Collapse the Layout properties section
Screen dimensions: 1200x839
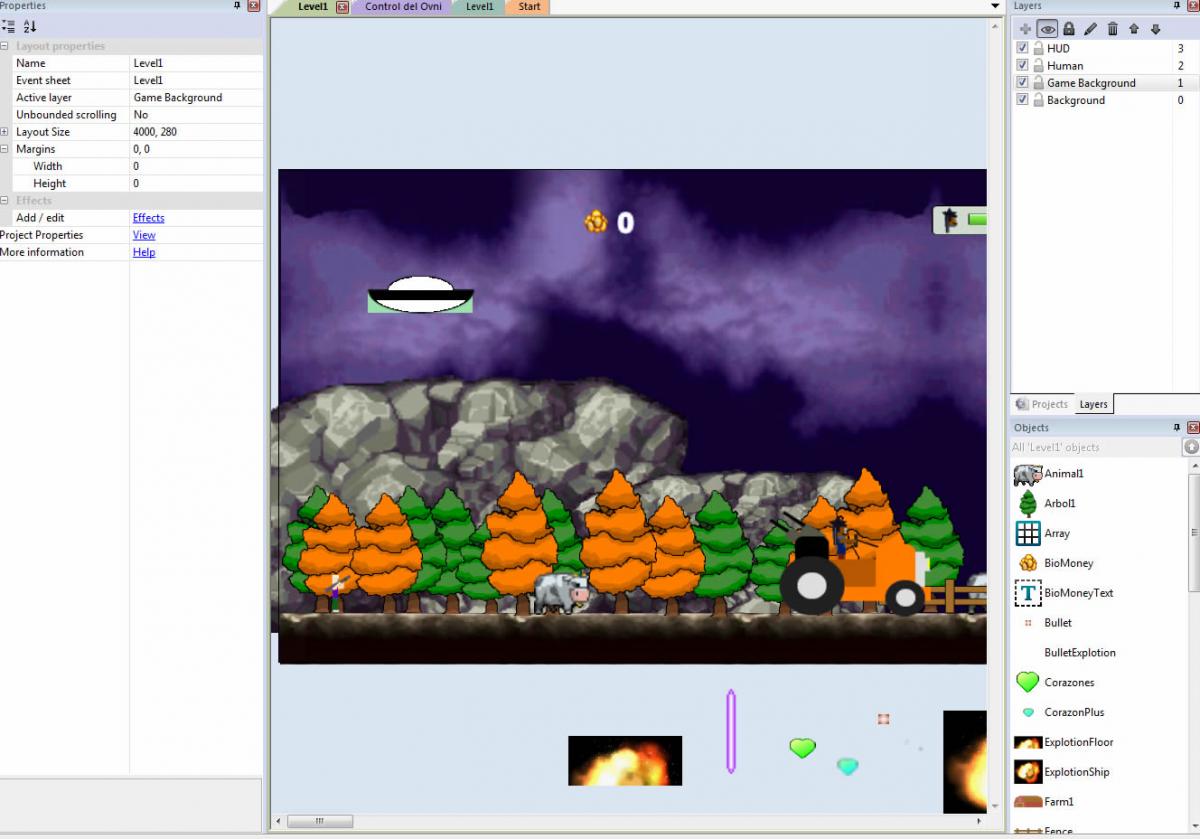(5, 46)
